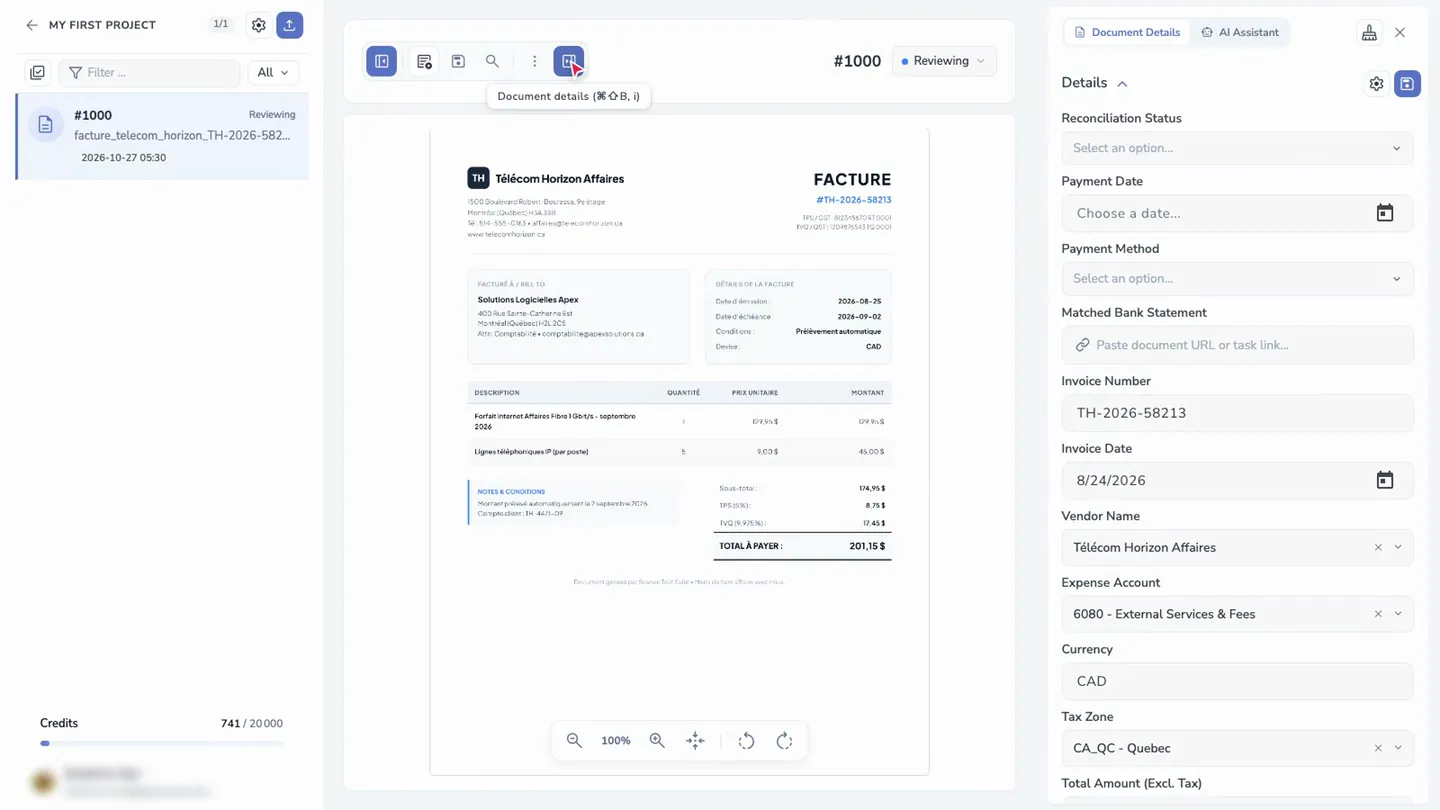Viewport: 1440px width, 810px height.
Task: Expand the Expense Account dropdown arrow
Action: [1398, 614]
